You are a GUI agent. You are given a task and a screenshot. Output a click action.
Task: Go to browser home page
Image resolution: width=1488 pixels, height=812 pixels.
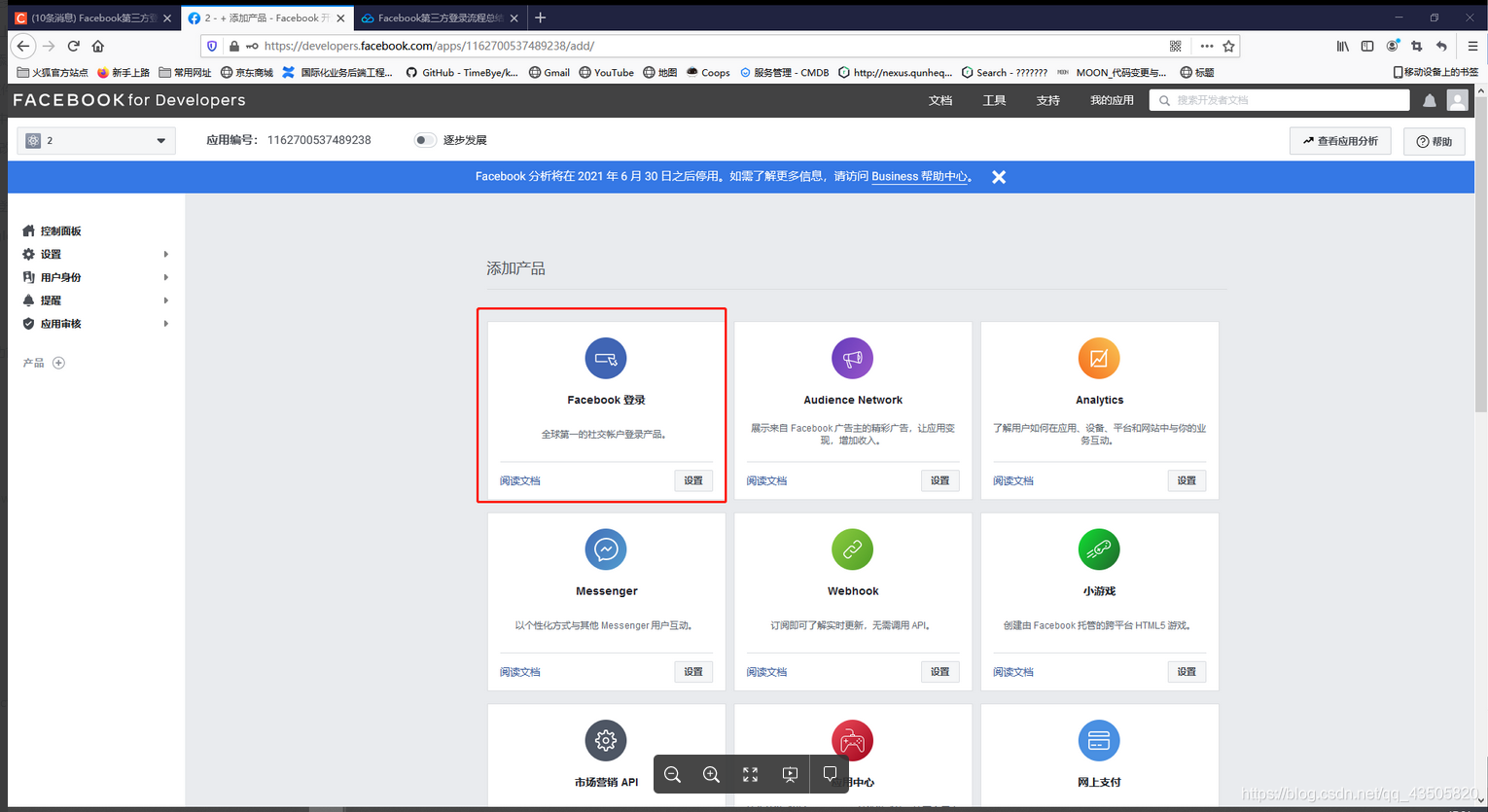98,46
